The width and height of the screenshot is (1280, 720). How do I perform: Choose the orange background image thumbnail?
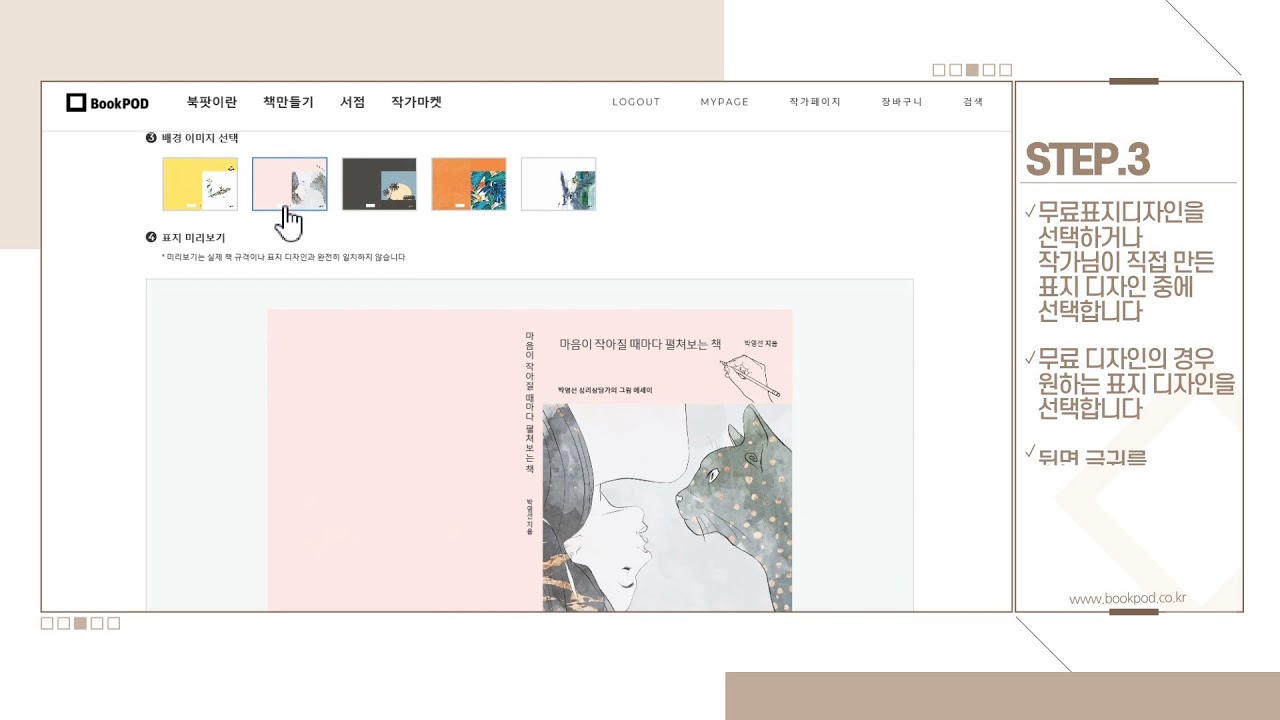coord(469,184)
